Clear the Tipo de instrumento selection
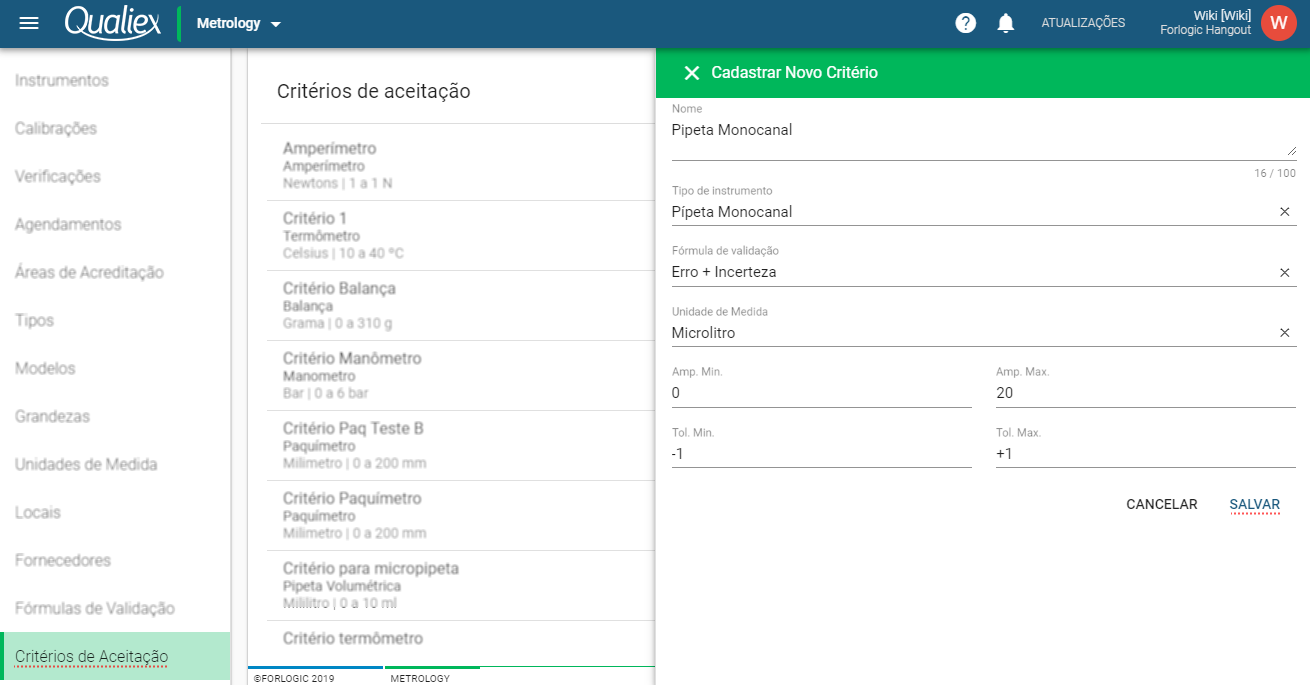 (x=1284, y=212)
